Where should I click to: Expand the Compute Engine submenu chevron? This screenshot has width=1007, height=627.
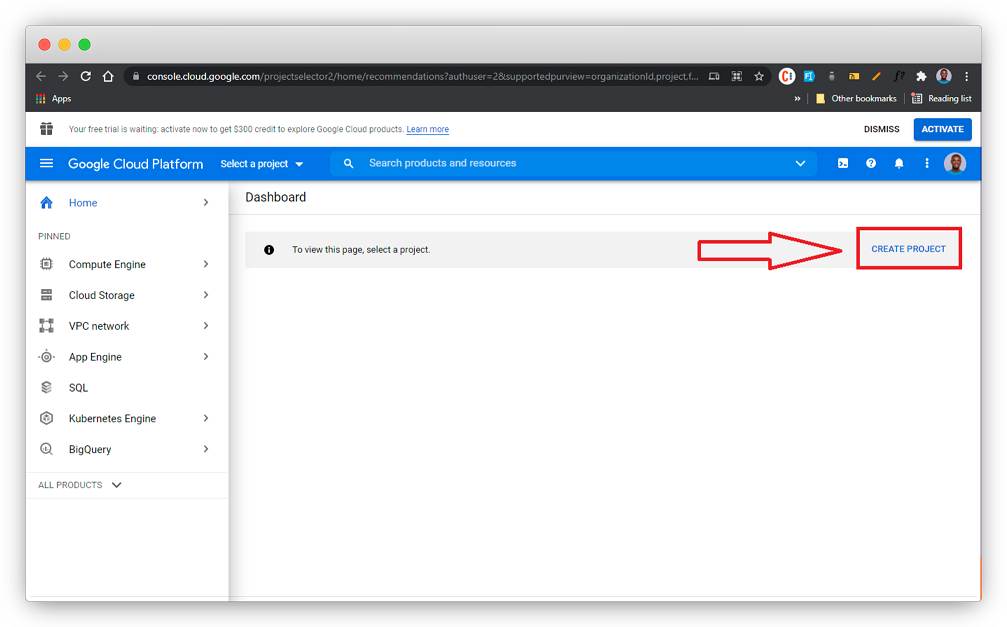point(206,264)
